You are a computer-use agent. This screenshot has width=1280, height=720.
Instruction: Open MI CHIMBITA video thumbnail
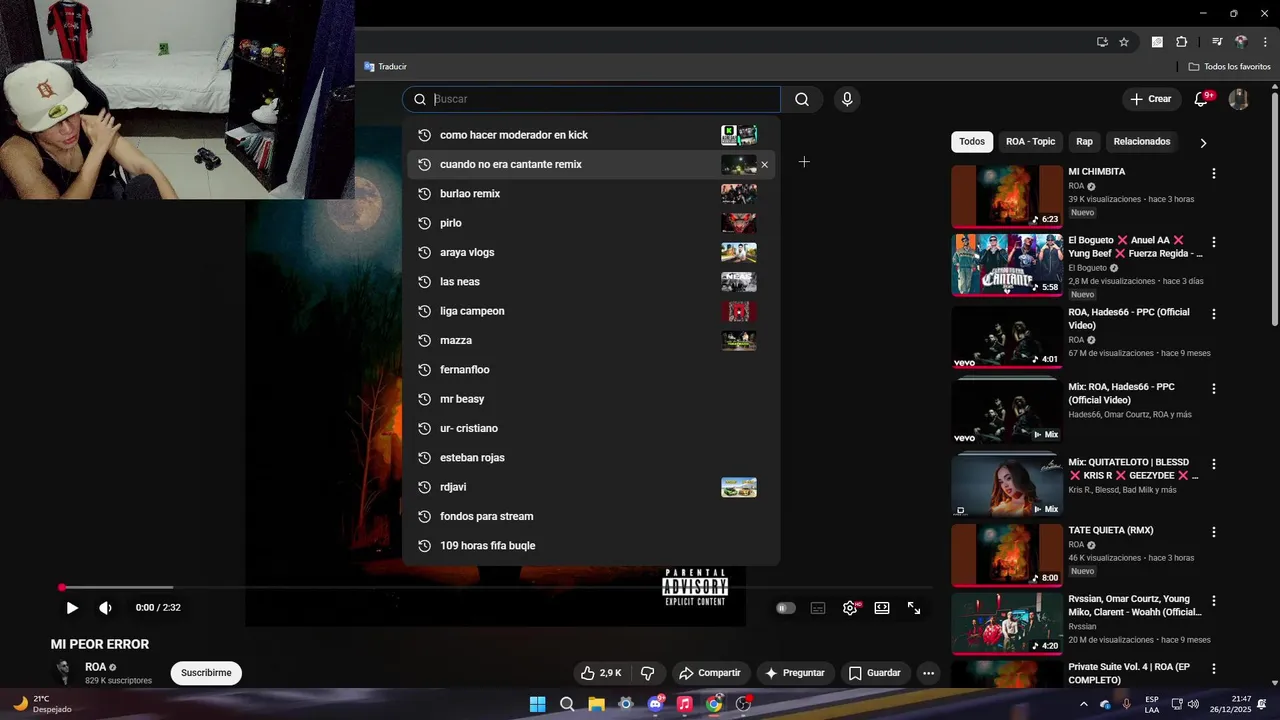[1007, 196]
